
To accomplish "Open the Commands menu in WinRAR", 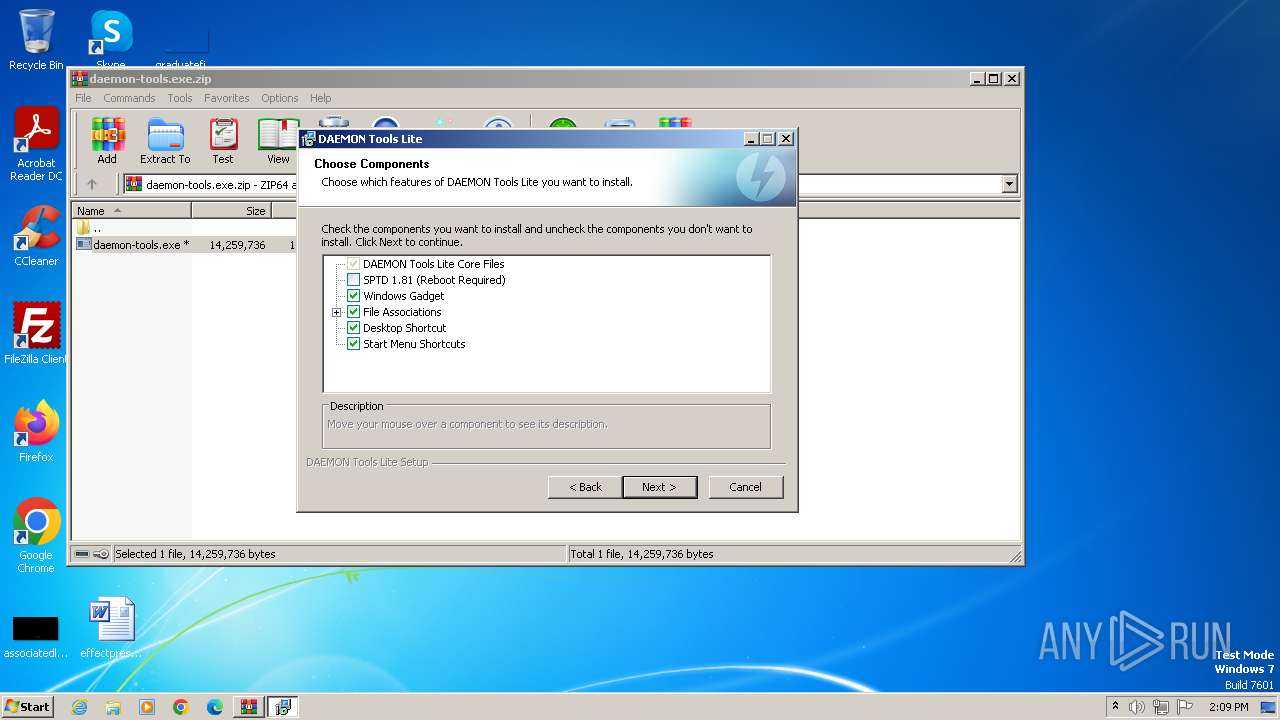I will coord(129,98).
